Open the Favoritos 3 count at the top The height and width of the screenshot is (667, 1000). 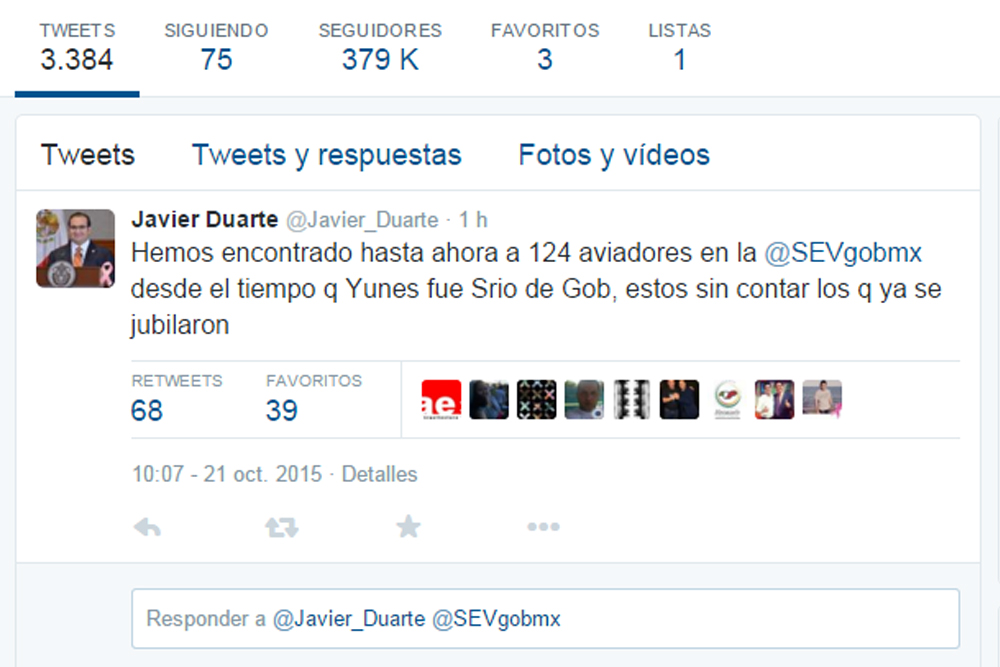pos(545,48)
